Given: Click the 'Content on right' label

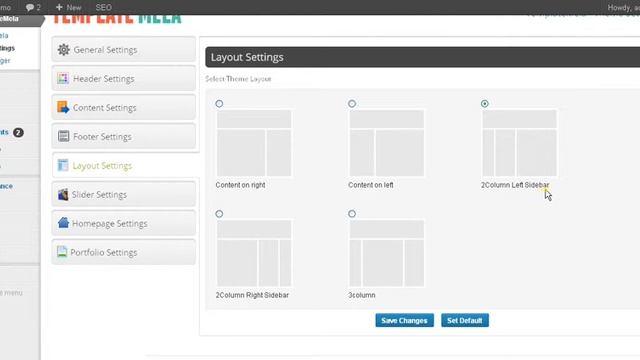Looking at the screenshot, I should point(240,185).
